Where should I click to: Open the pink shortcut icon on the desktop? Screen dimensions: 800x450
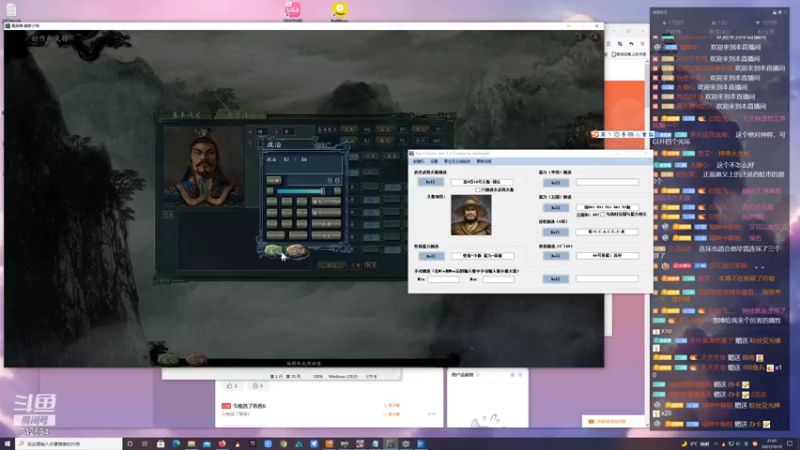pyautogui.click(x=292, y=10)
